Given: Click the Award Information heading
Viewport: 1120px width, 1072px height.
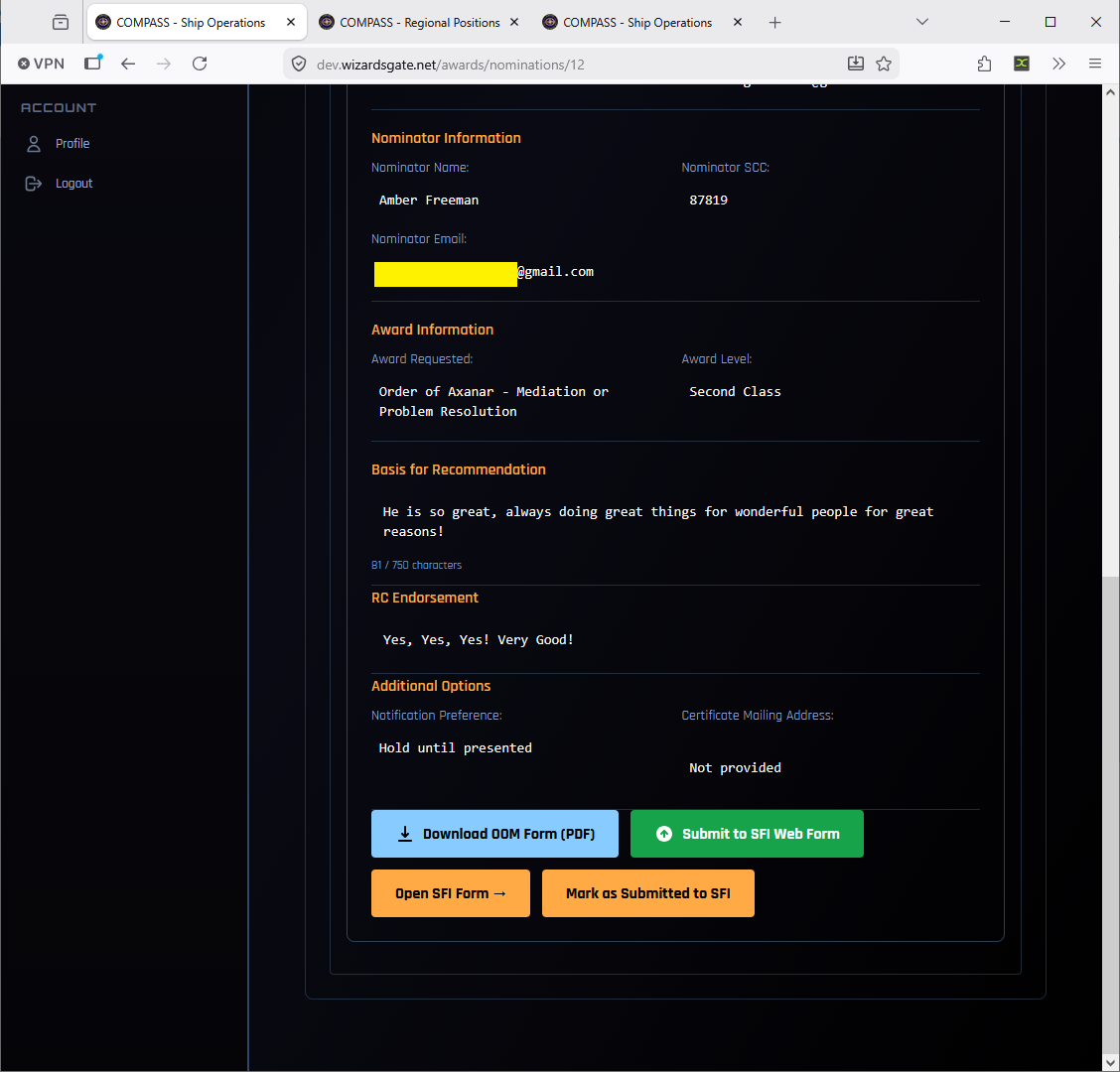Looking at the screenshot, I should tap(432, 330).
